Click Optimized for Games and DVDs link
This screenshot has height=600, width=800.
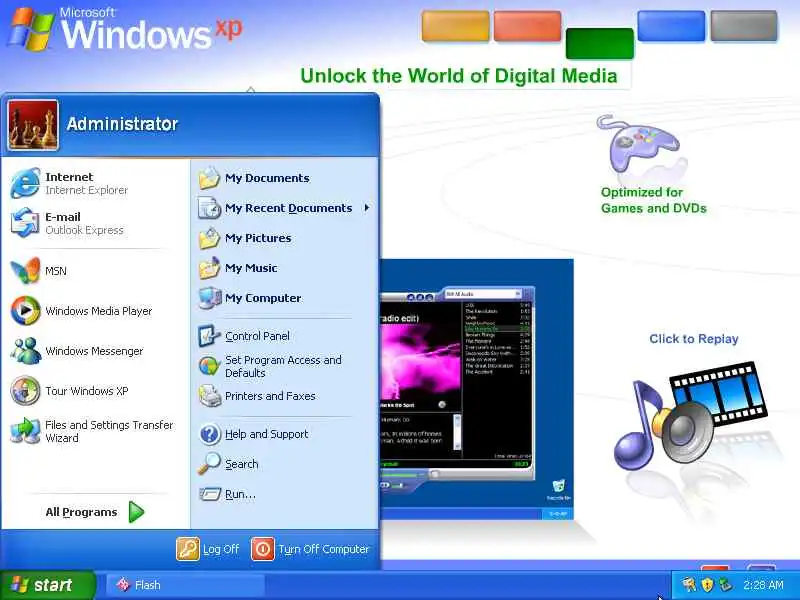[654, 200]
